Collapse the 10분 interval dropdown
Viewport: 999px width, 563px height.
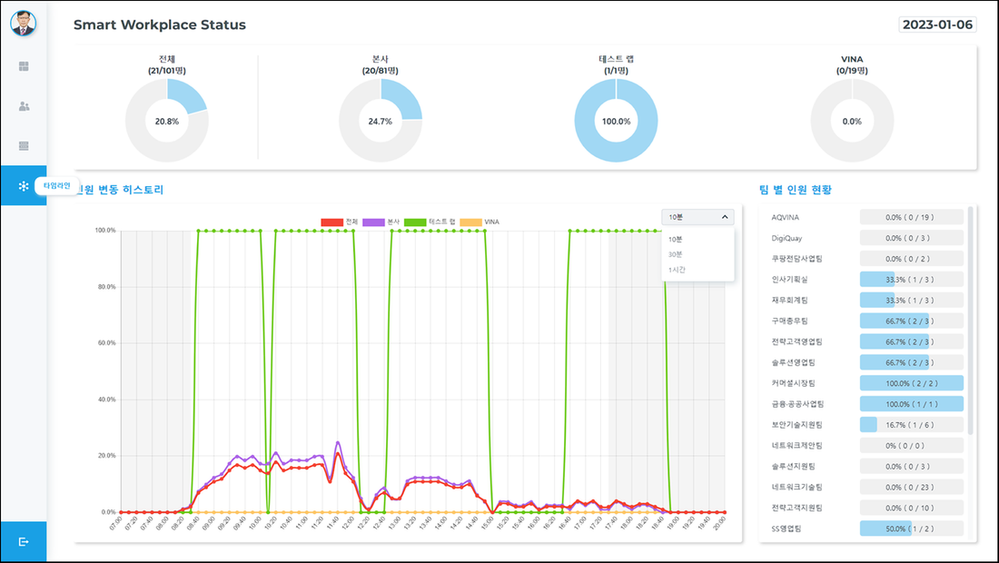pyautogui.click(x=697, y=217)
